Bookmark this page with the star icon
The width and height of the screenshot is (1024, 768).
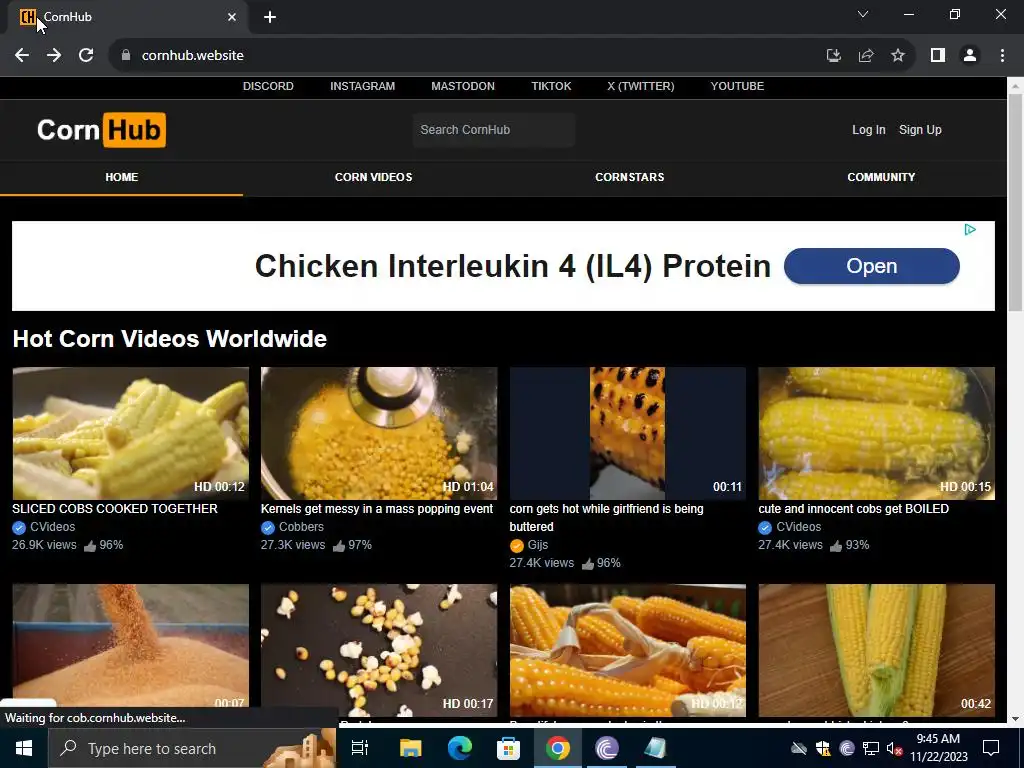pyautogui.click(x=898, y=56)
